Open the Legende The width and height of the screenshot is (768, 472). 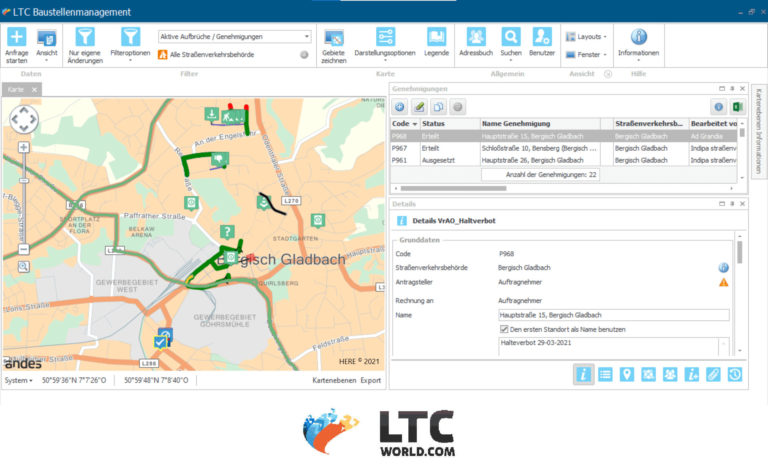point(436,42)
